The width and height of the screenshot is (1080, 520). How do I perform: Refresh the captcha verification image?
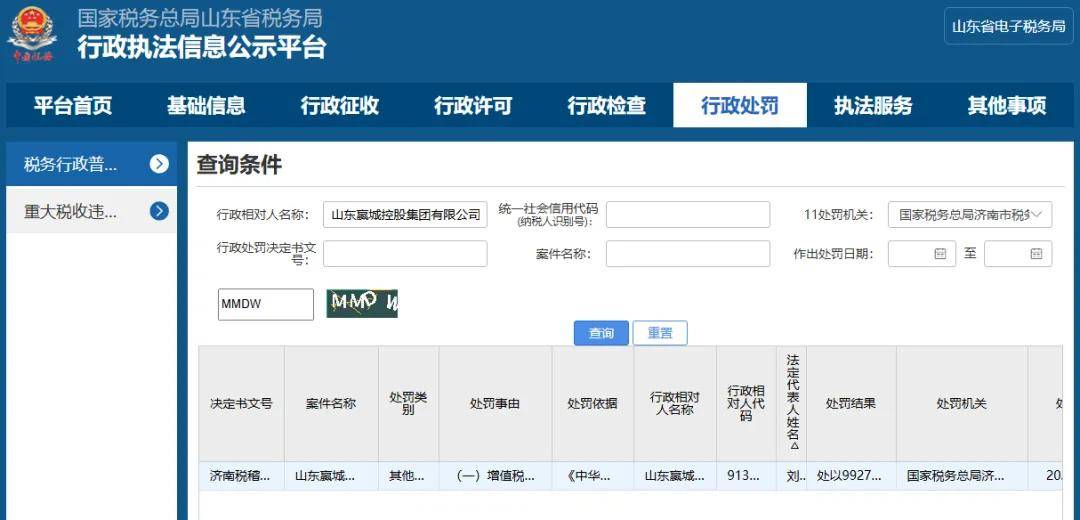pos(362,303)
